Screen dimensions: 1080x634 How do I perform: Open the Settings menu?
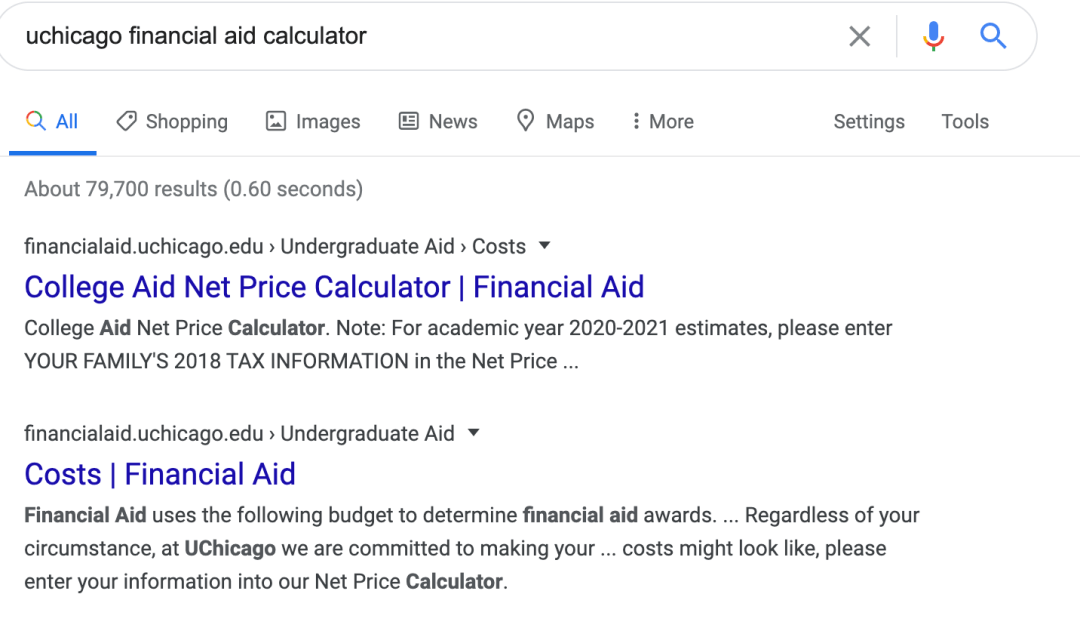pyautogui.click(x=869, y=121)
